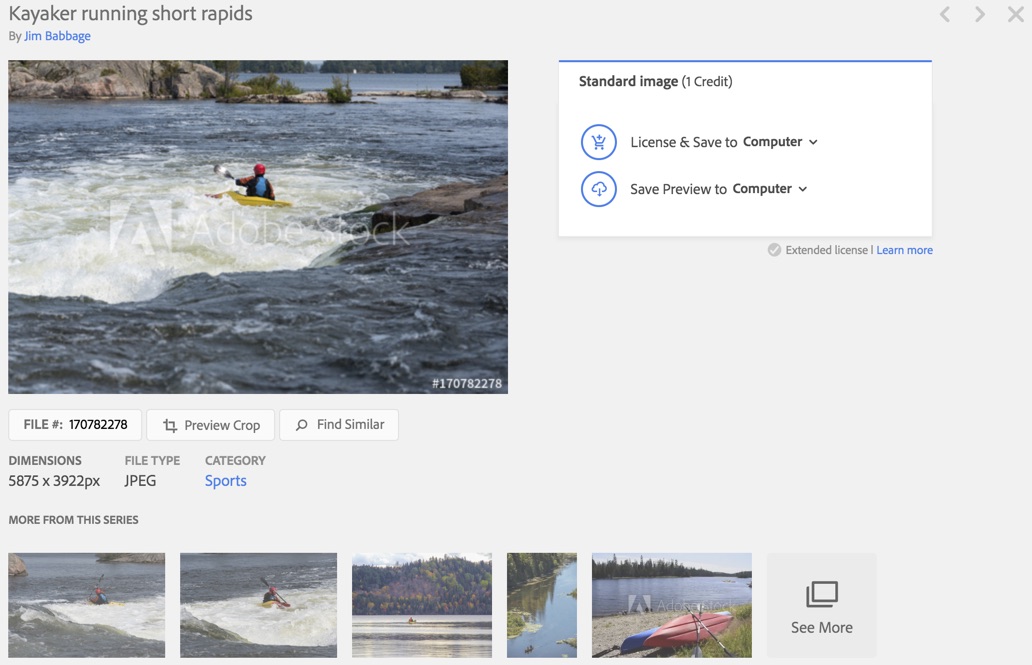Screen dimensions: 1032x665
Task: Close the image detail view
Action: 1015,14
